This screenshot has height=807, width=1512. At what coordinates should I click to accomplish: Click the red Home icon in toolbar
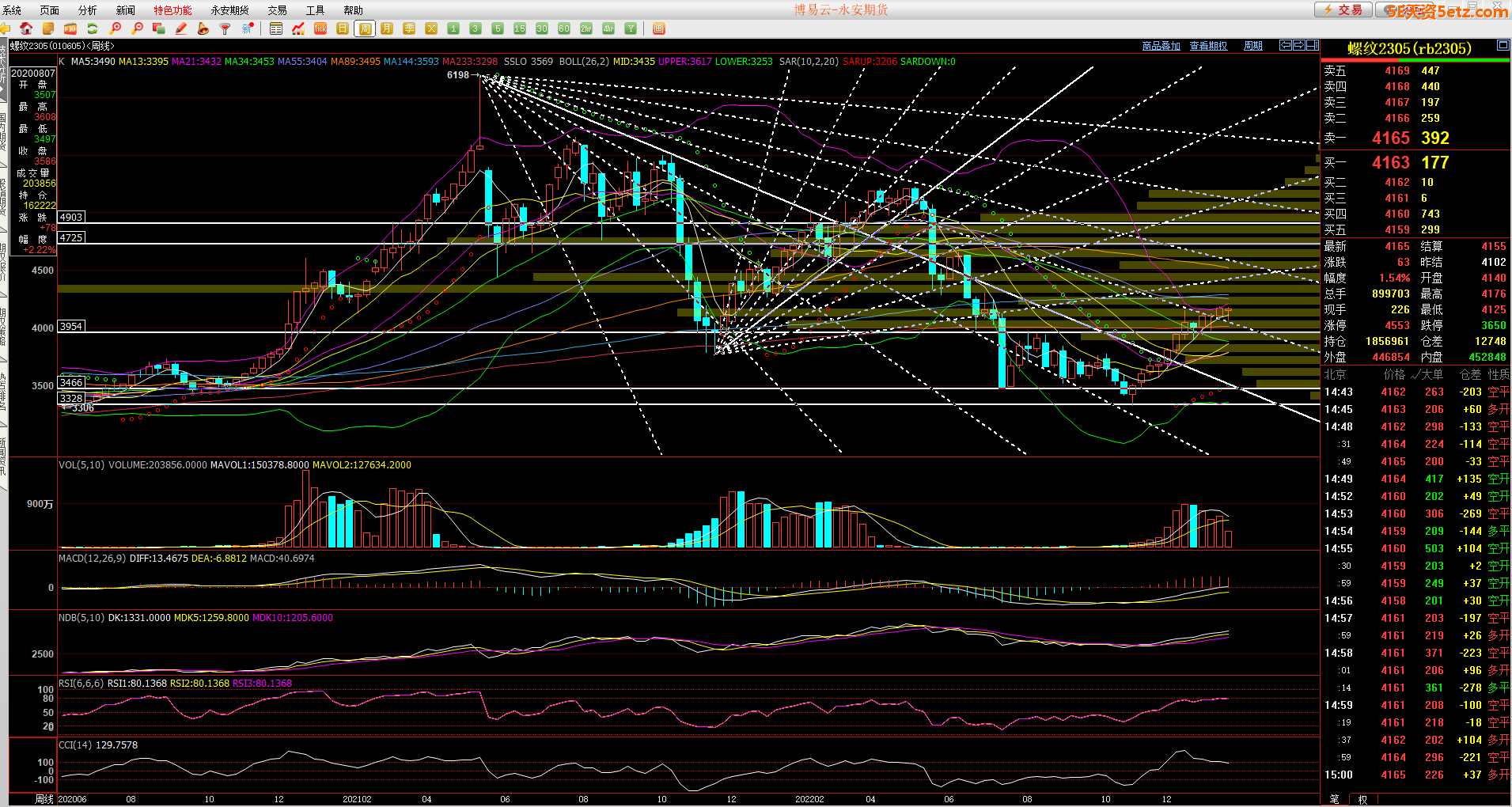(26, 28)
